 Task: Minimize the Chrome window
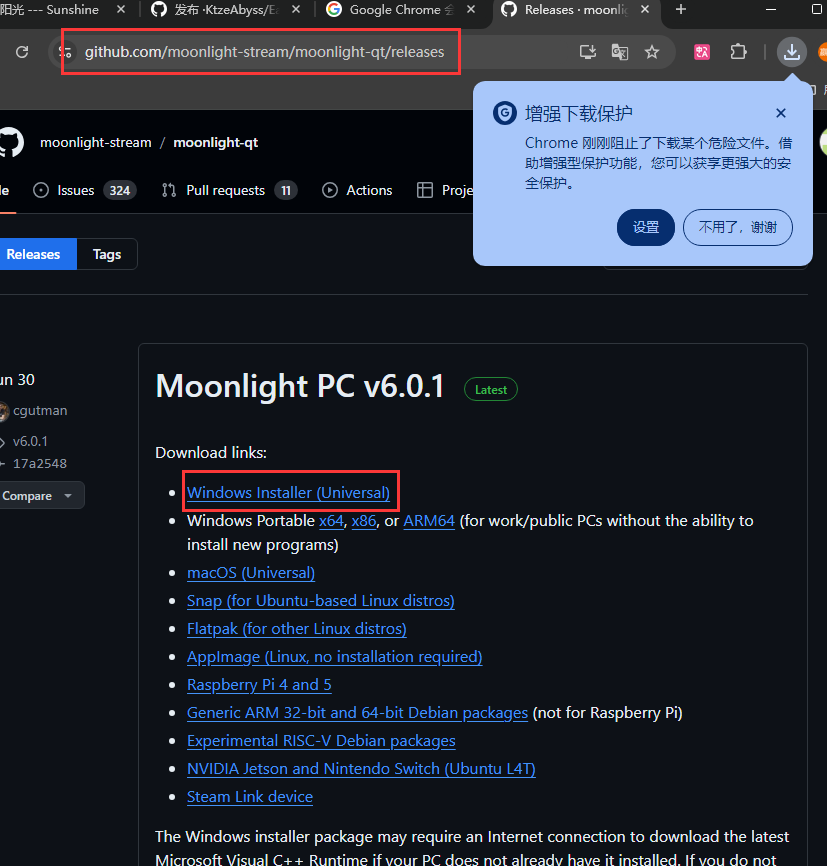[x=771, y=9]
